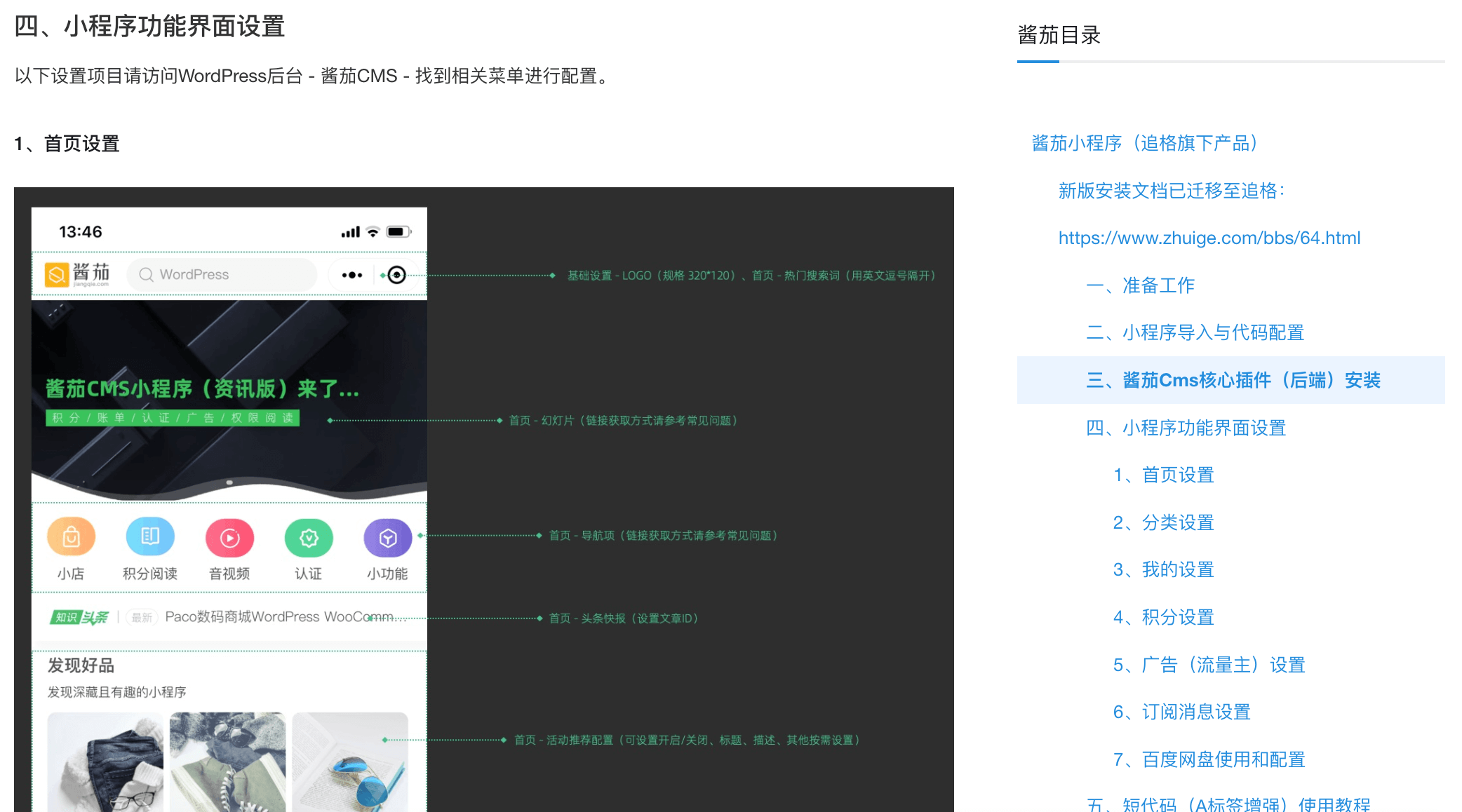Viewport: 1462px width, 812px height.
Task: Click the sneakers product thumbnail
Action: point(228,762)
